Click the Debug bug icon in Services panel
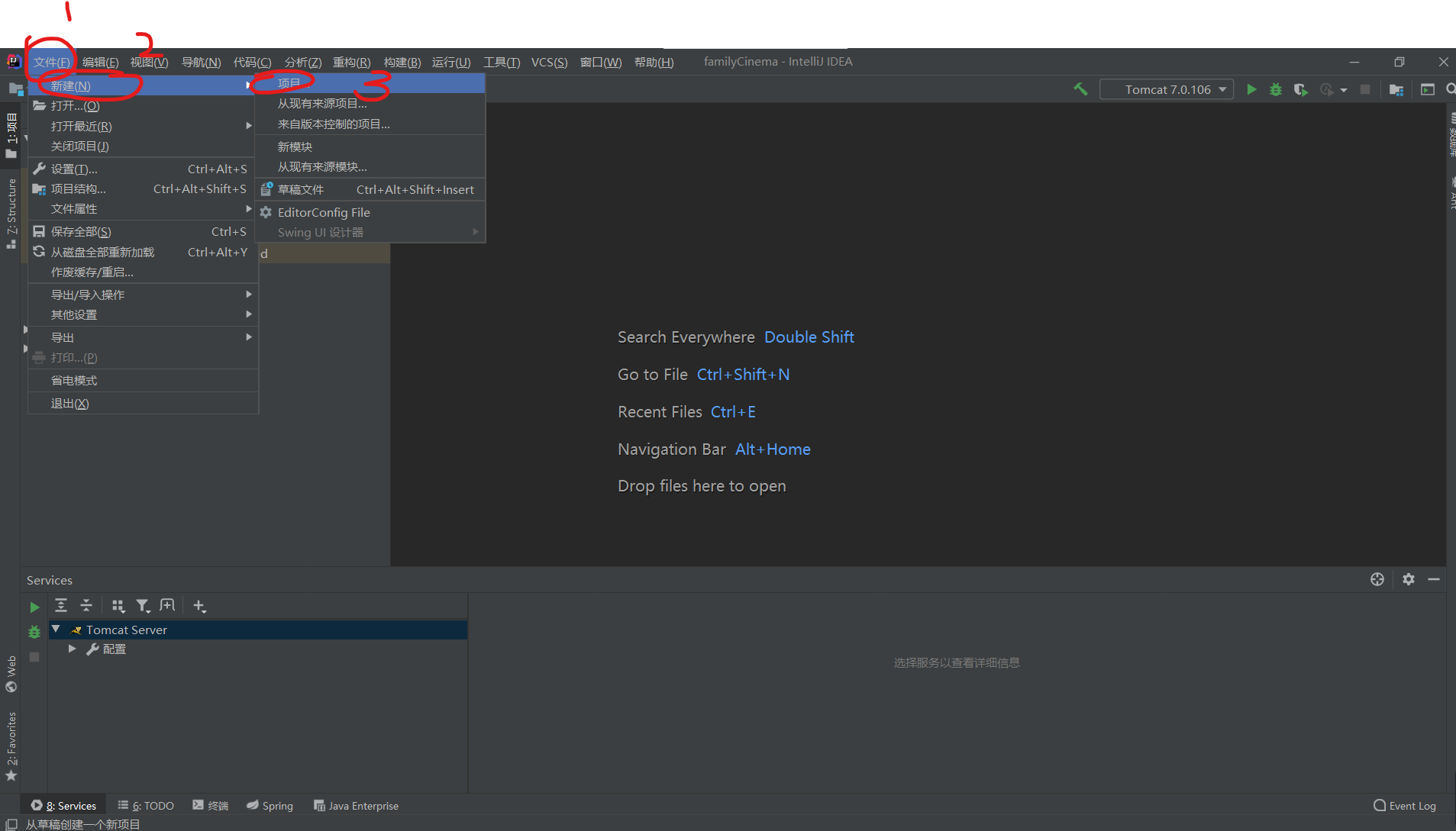Screen dimensions: 1456x831 pyautogui.click(x=34, y=632)
